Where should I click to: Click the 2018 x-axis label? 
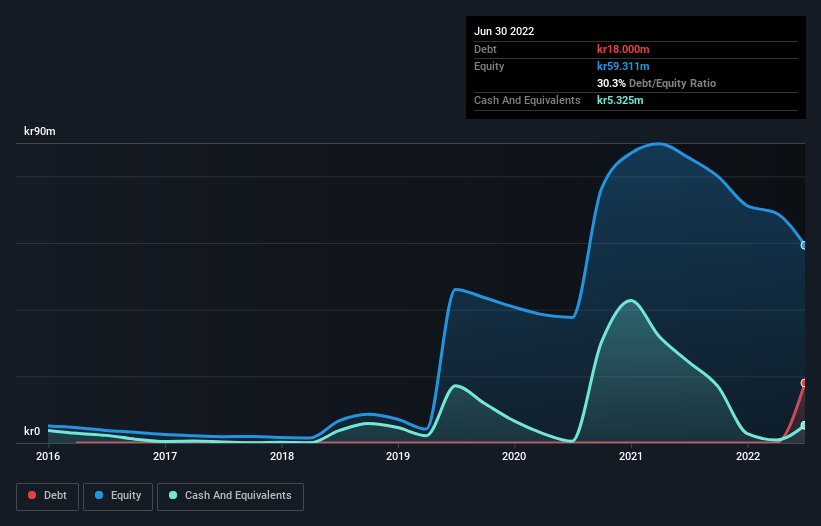click(282, 456)
